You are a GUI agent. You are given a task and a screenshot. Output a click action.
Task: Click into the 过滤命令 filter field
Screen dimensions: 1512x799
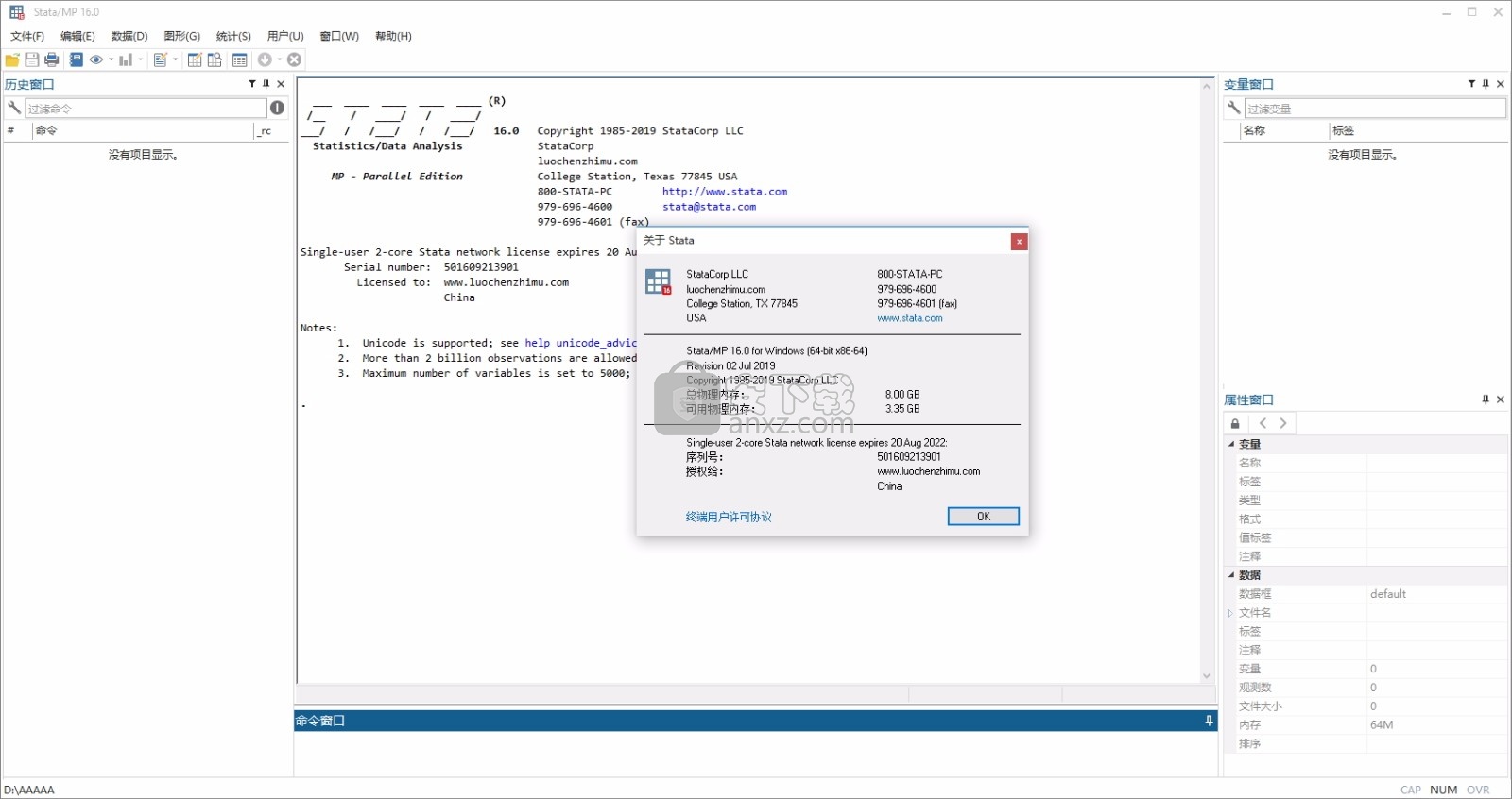[146, 109]
